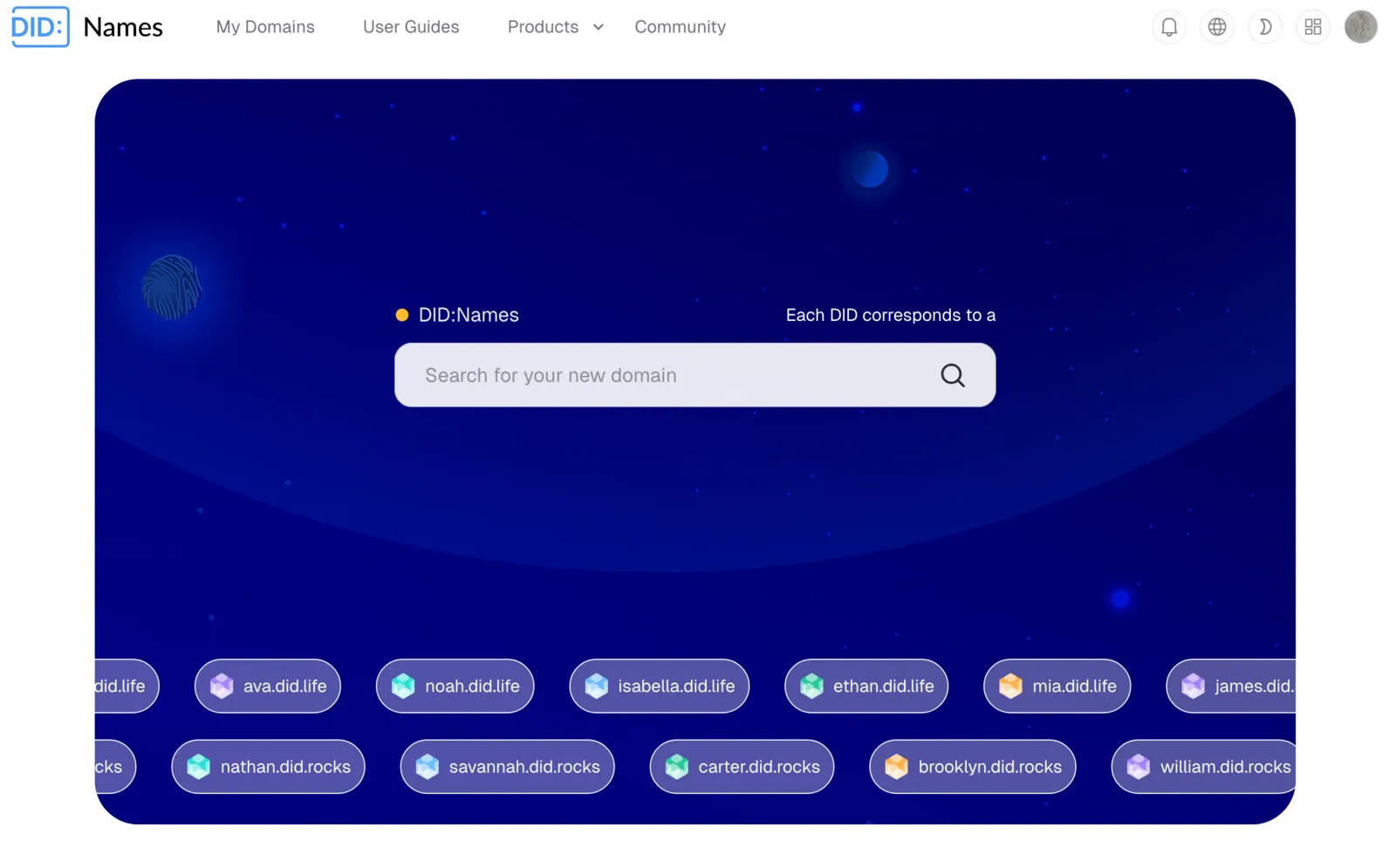Select the ava.did.life domain name
The width and height of the screenshot is (1396, 868).
pyautogui.click(x=285, y=687)
